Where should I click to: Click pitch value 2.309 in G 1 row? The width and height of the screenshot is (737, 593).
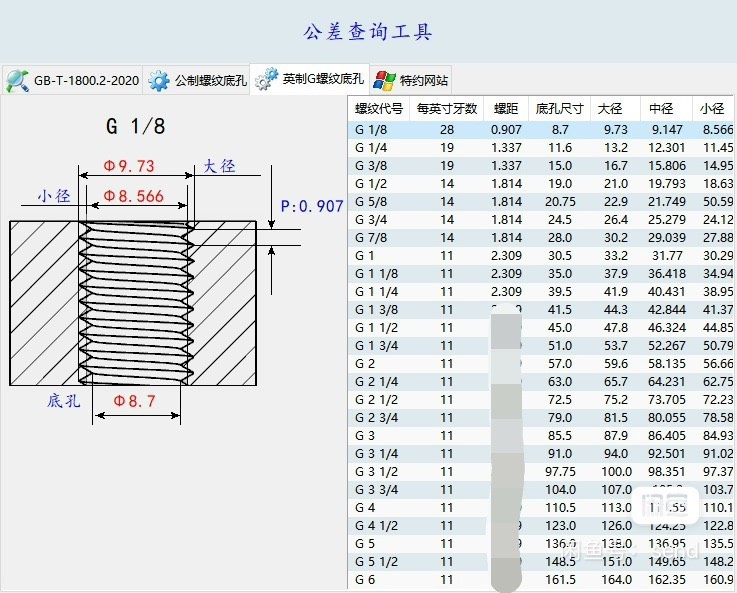point(506,256)
